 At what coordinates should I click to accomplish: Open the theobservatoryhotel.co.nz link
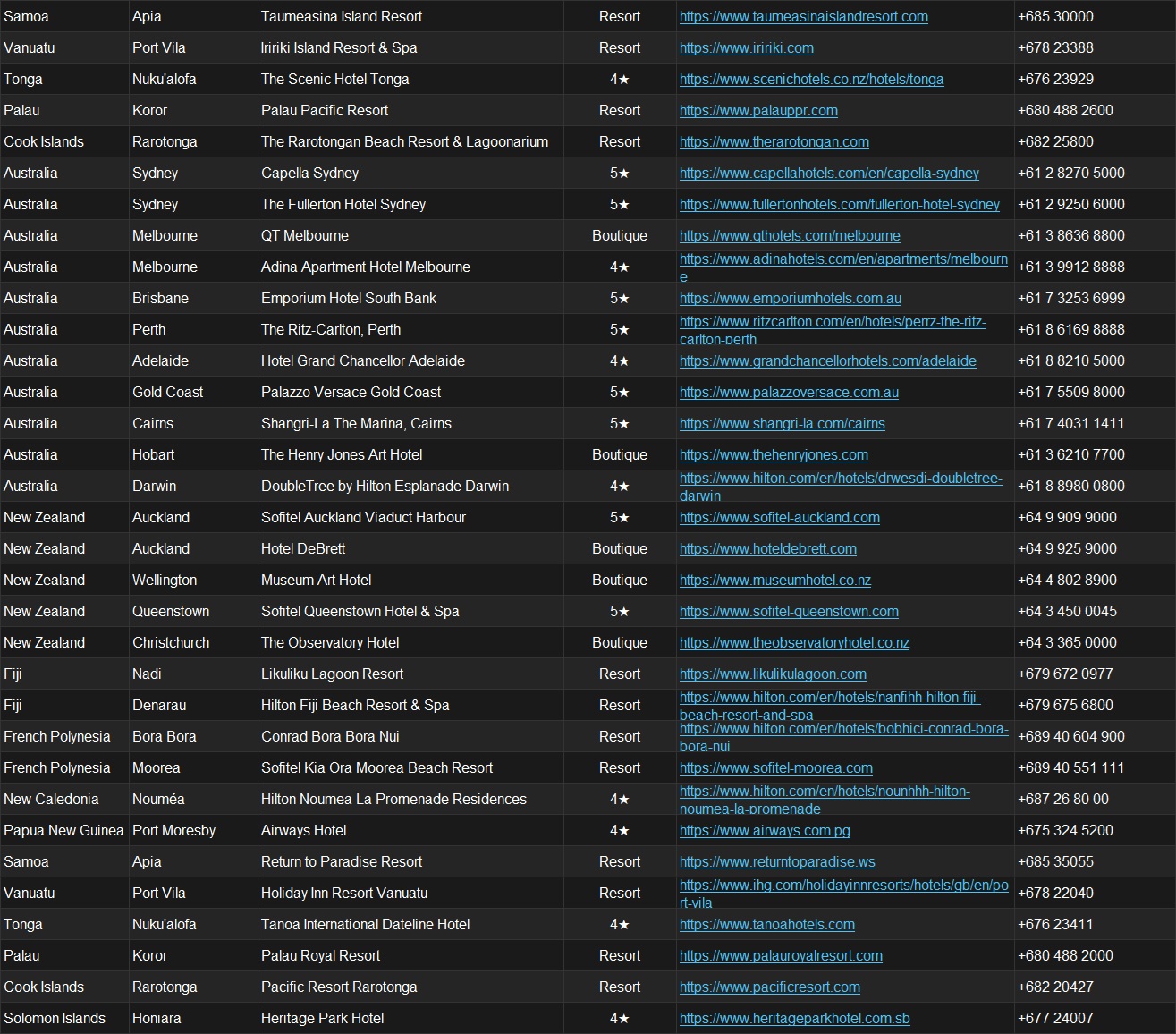(x=794, y=642)
